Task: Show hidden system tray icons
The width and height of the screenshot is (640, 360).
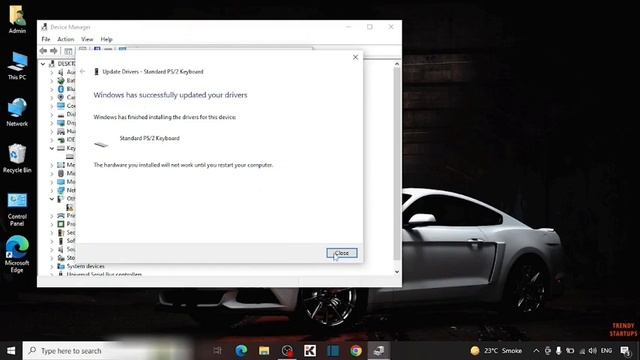Action: click(x=536, y=351)
